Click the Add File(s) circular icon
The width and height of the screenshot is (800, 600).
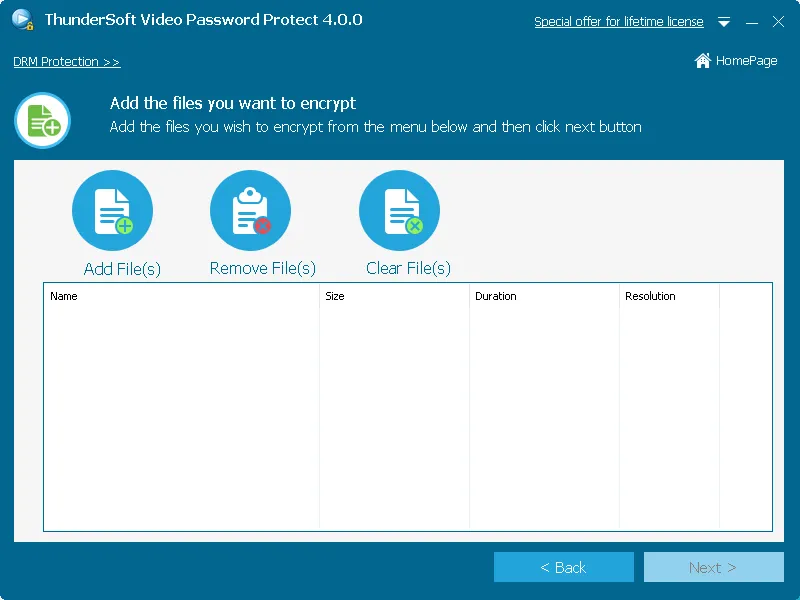tap(112, 211)
